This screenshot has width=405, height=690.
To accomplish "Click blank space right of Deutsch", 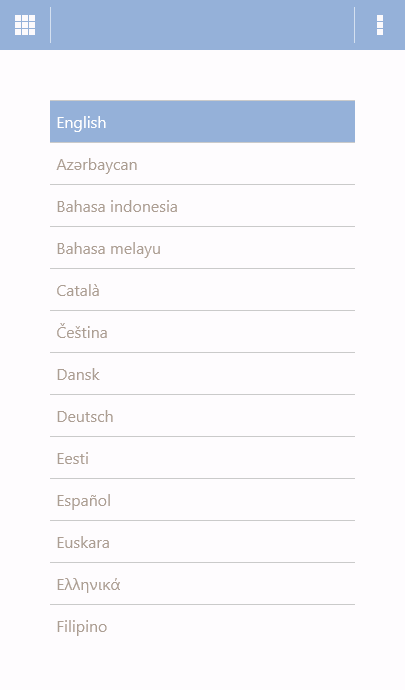I will (x=234, y=416).
